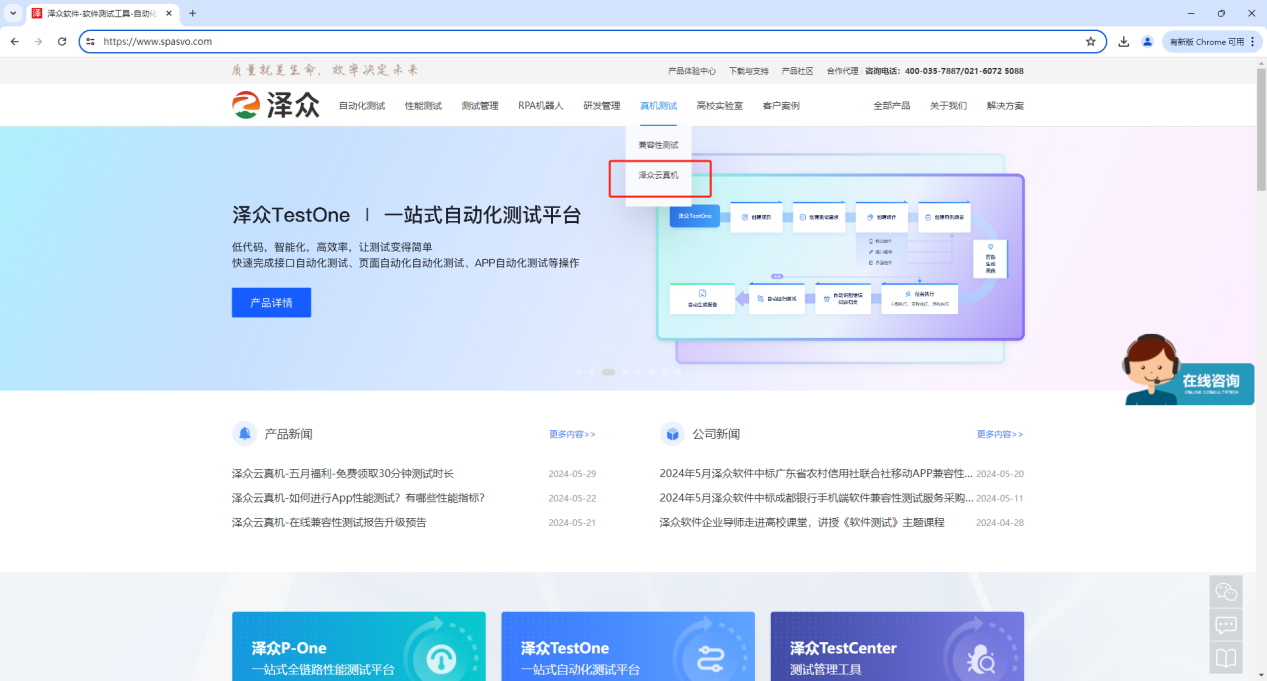
Task: Click the 在线咨询 online consultation widget
Action: [1189, 371]
